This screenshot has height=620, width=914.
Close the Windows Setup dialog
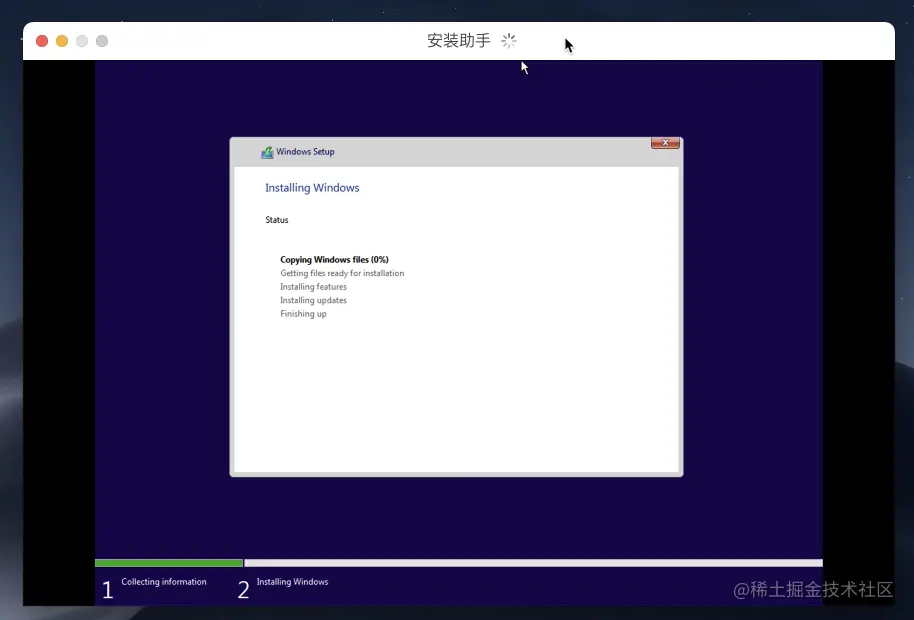point(665,143)
